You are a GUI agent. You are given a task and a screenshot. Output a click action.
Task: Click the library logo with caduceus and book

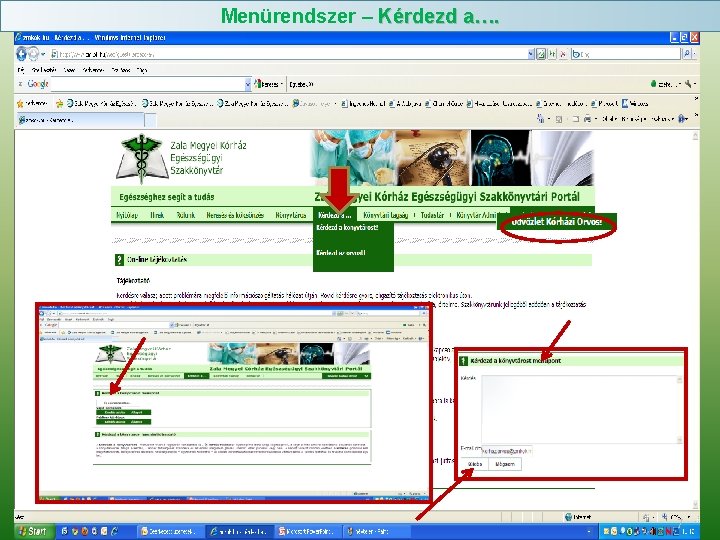click(142, 158)
